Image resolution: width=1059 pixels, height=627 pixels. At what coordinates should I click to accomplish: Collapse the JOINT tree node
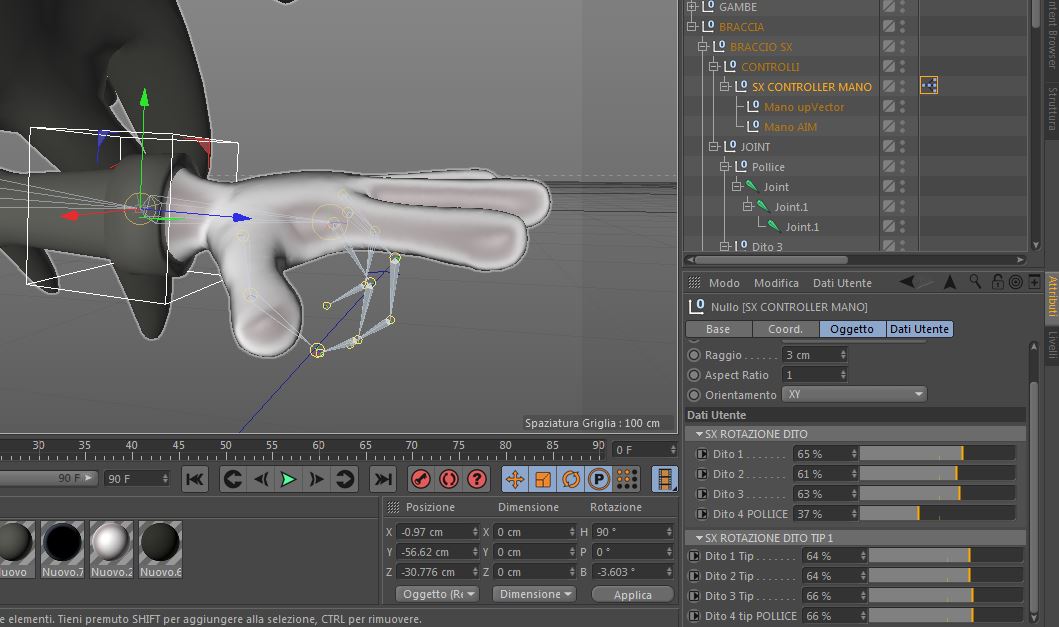tap(713, 146)
